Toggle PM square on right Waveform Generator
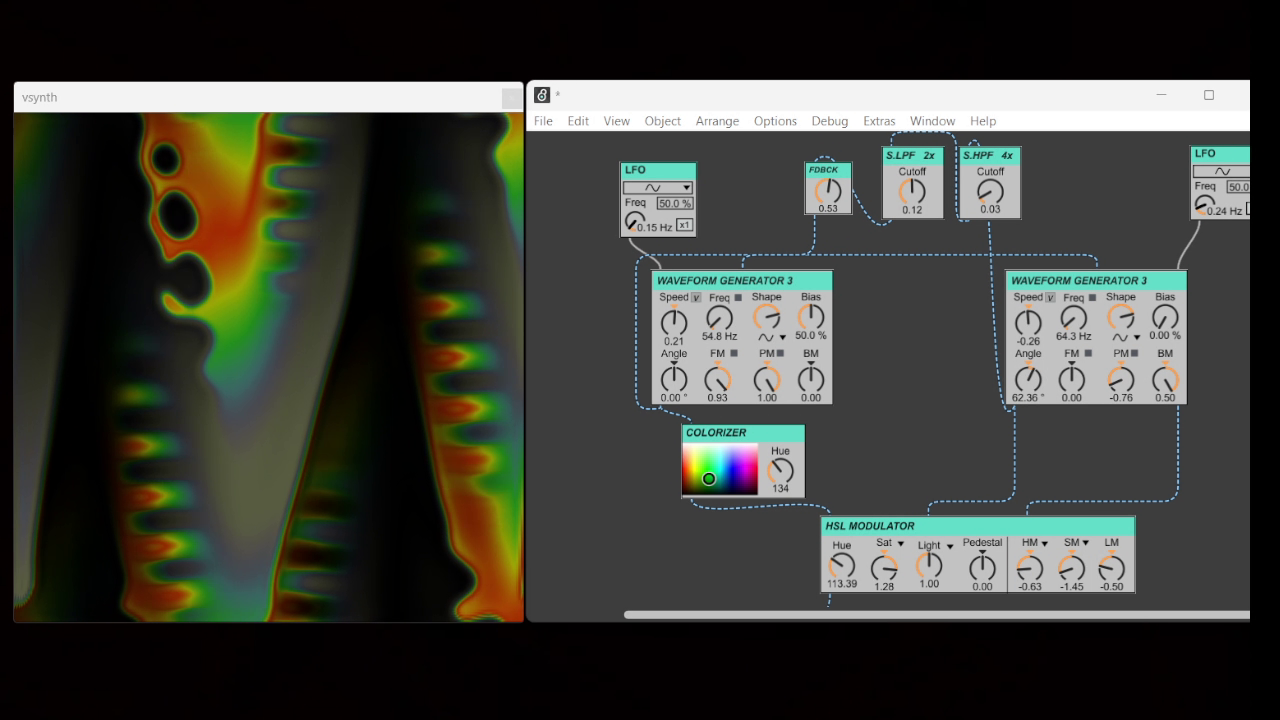The width and height of the screenshot is (1280, 720). 1134,353
